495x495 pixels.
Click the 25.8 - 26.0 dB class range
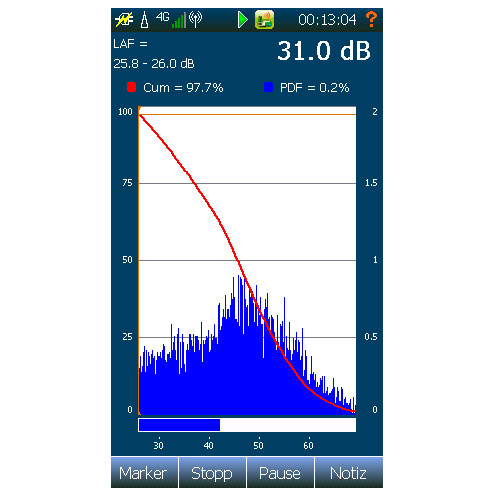pyautogui.click(x=154, y=63)
